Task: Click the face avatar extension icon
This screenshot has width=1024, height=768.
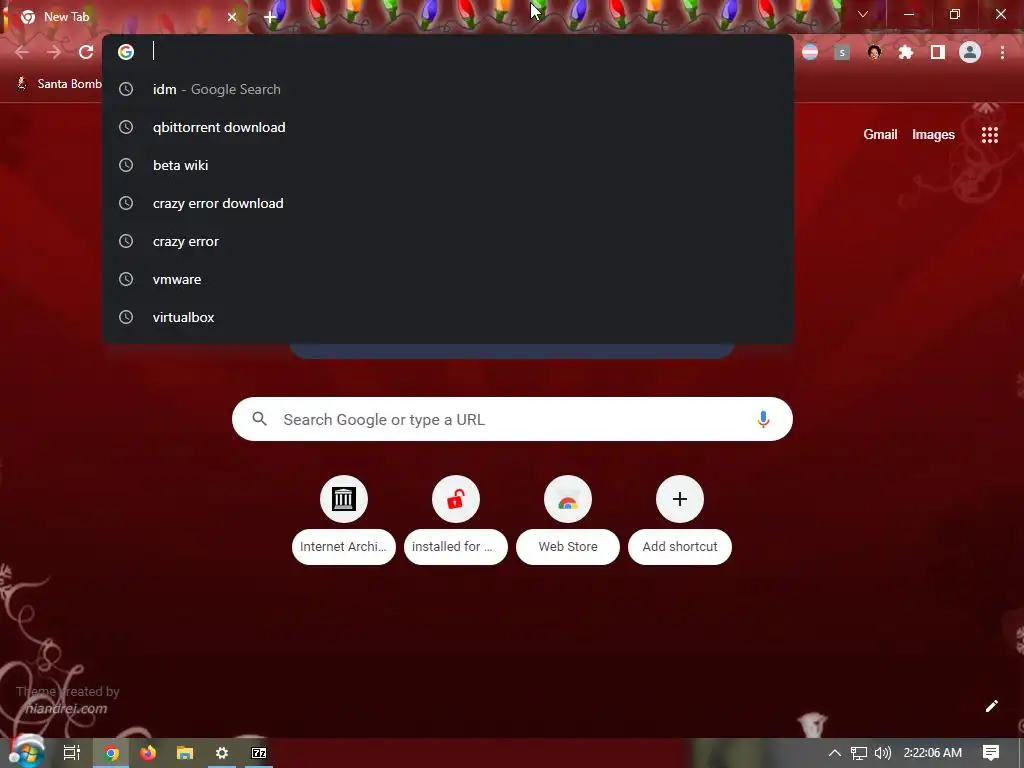Action: (x=874, y=52)
